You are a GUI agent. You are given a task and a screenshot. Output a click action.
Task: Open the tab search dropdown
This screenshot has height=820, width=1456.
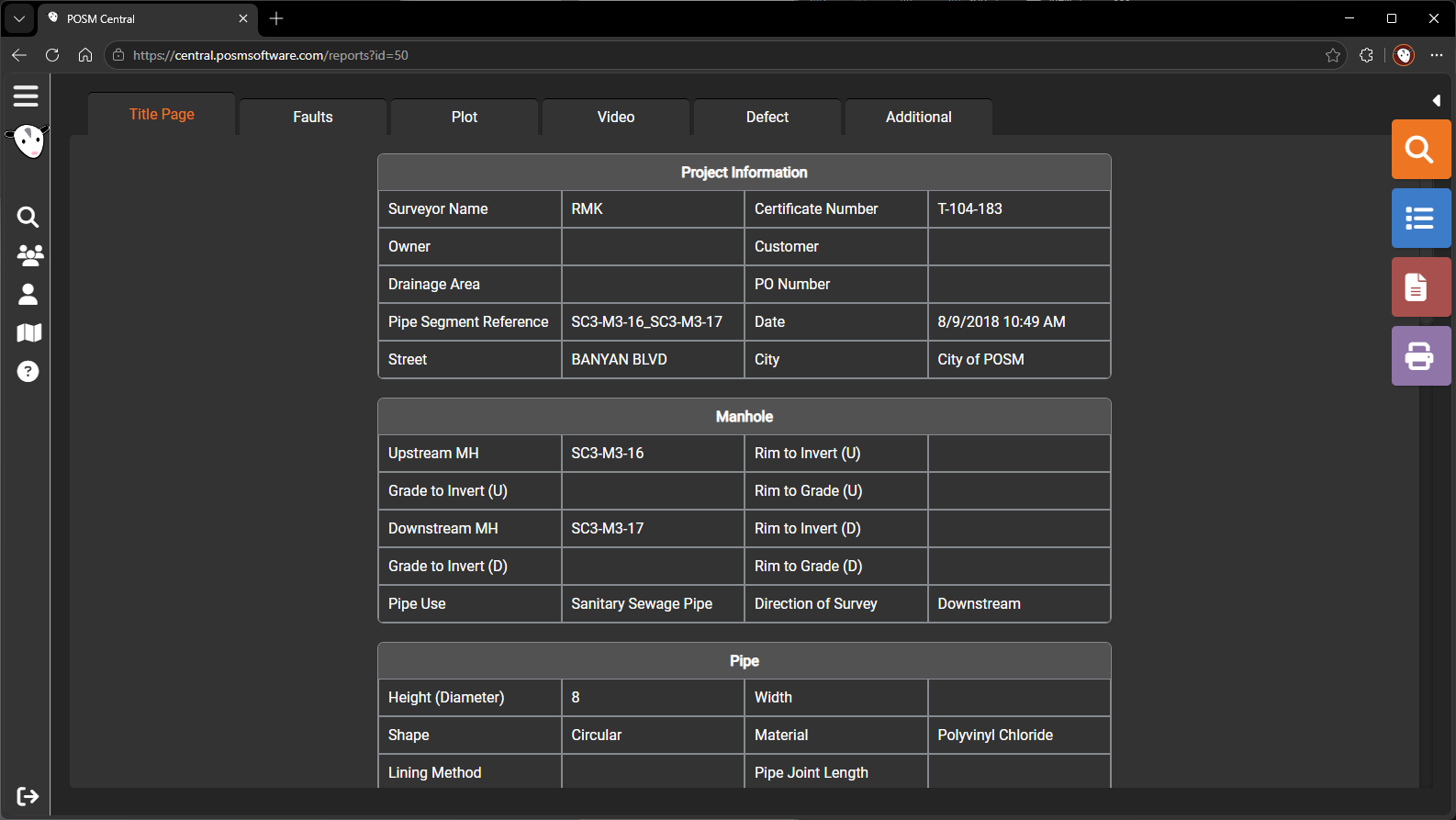coord(18,18)
